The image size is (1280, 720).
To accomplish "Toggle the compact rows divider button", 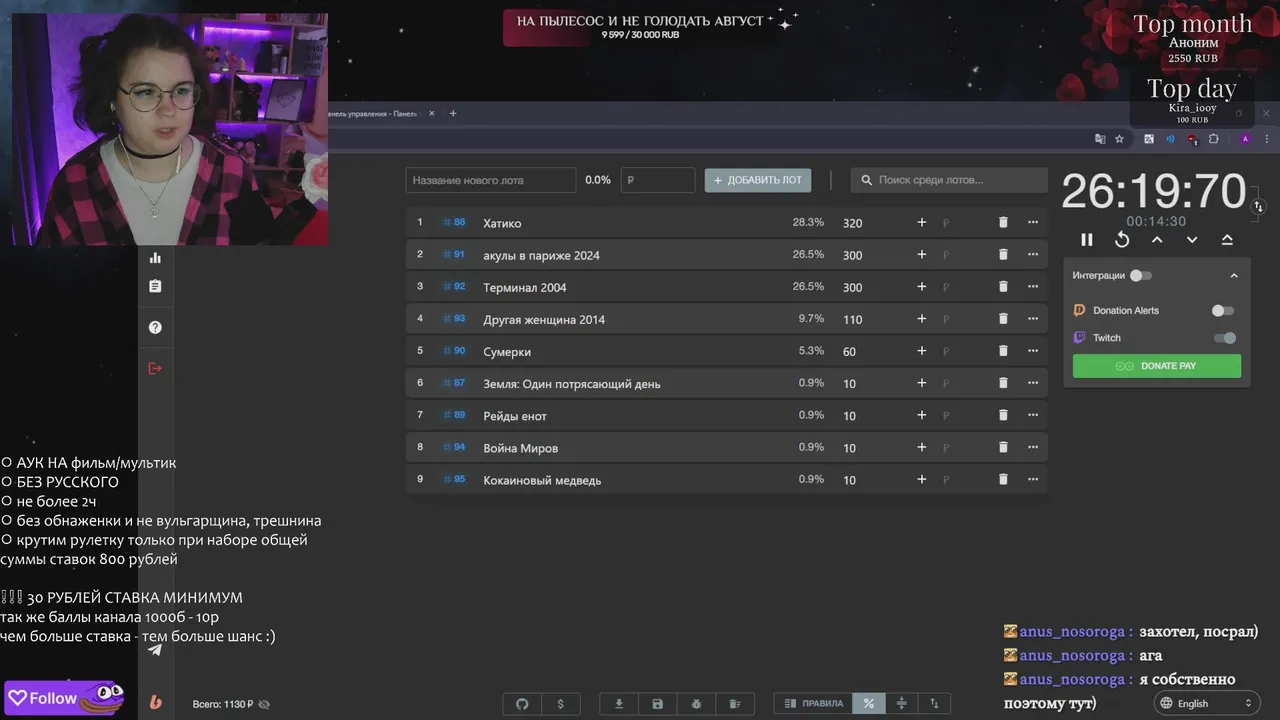I will tap(901, 704).
